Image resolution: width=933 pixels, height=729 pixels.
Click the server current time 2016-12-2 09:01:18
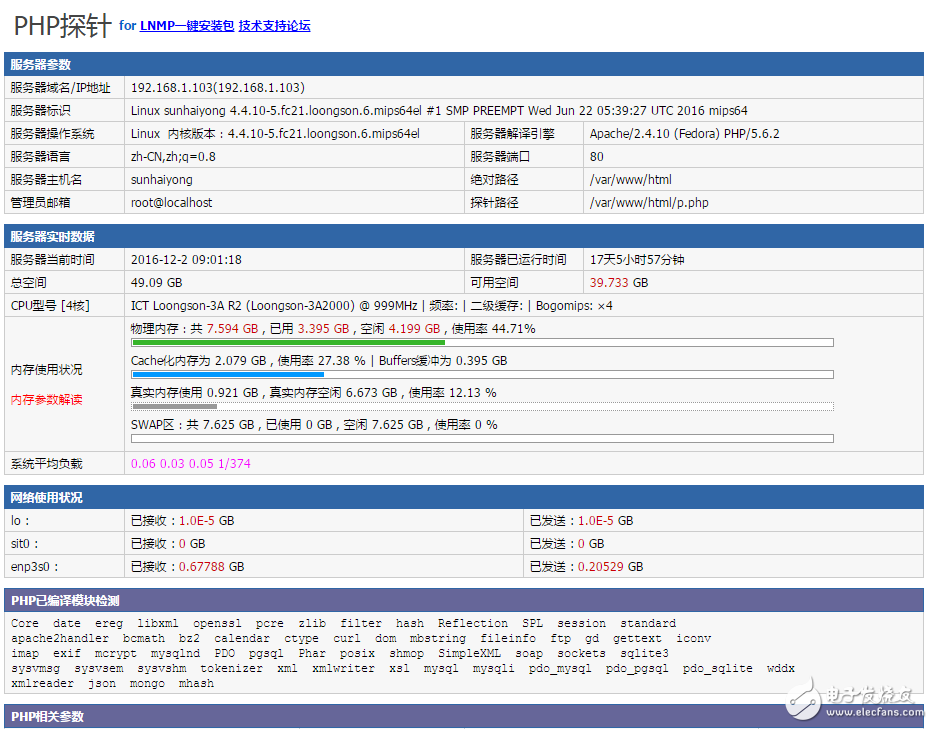pos(186,260)
